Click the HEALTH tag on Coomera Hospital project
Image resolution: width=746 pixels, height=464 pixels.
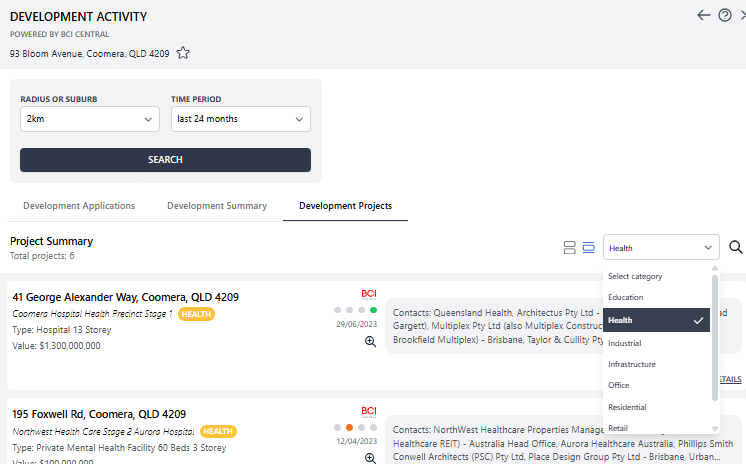[x=196, y=314]
